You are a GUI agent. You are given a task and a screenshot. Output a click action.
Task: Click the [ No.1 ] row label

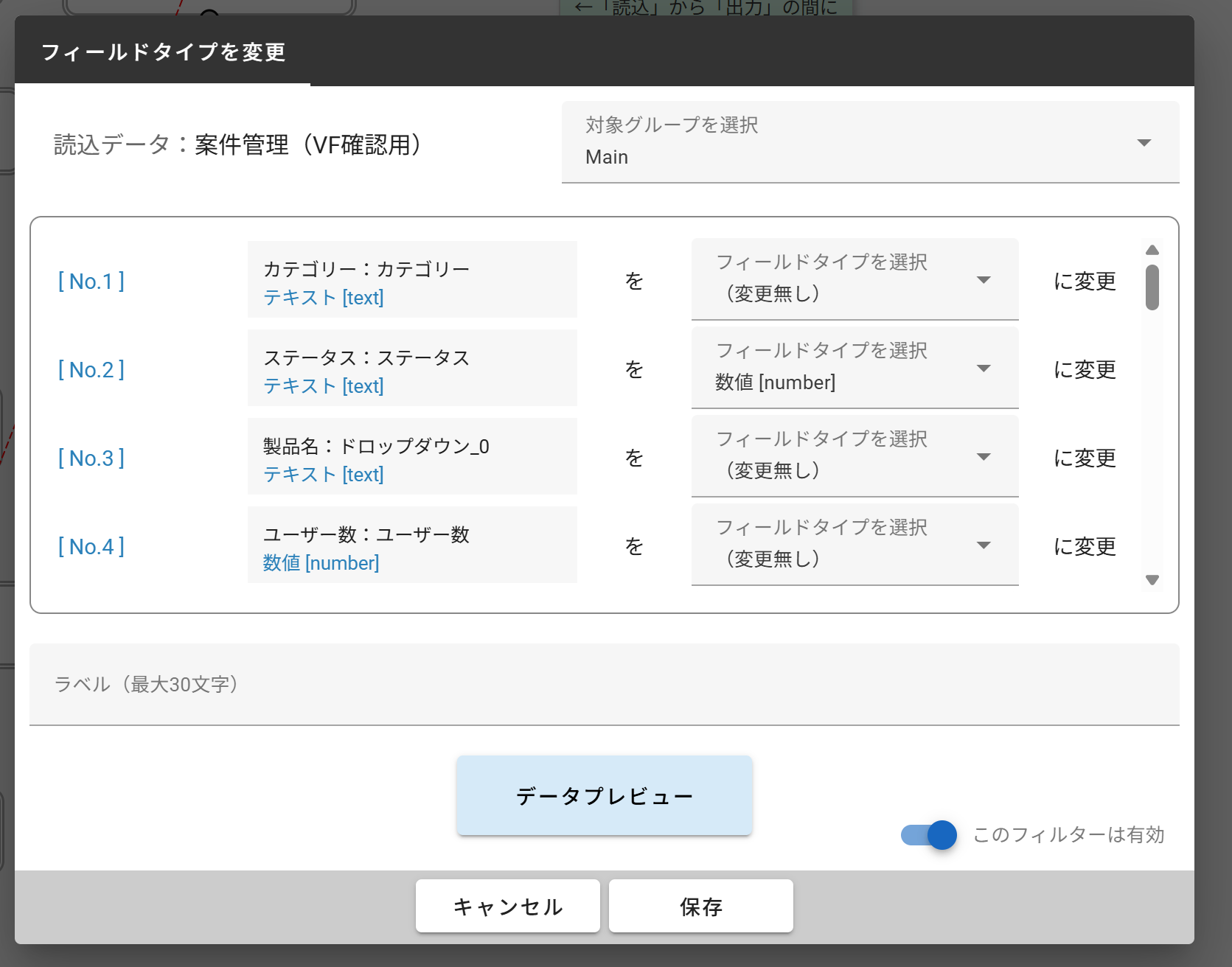[x=91, y=281]
